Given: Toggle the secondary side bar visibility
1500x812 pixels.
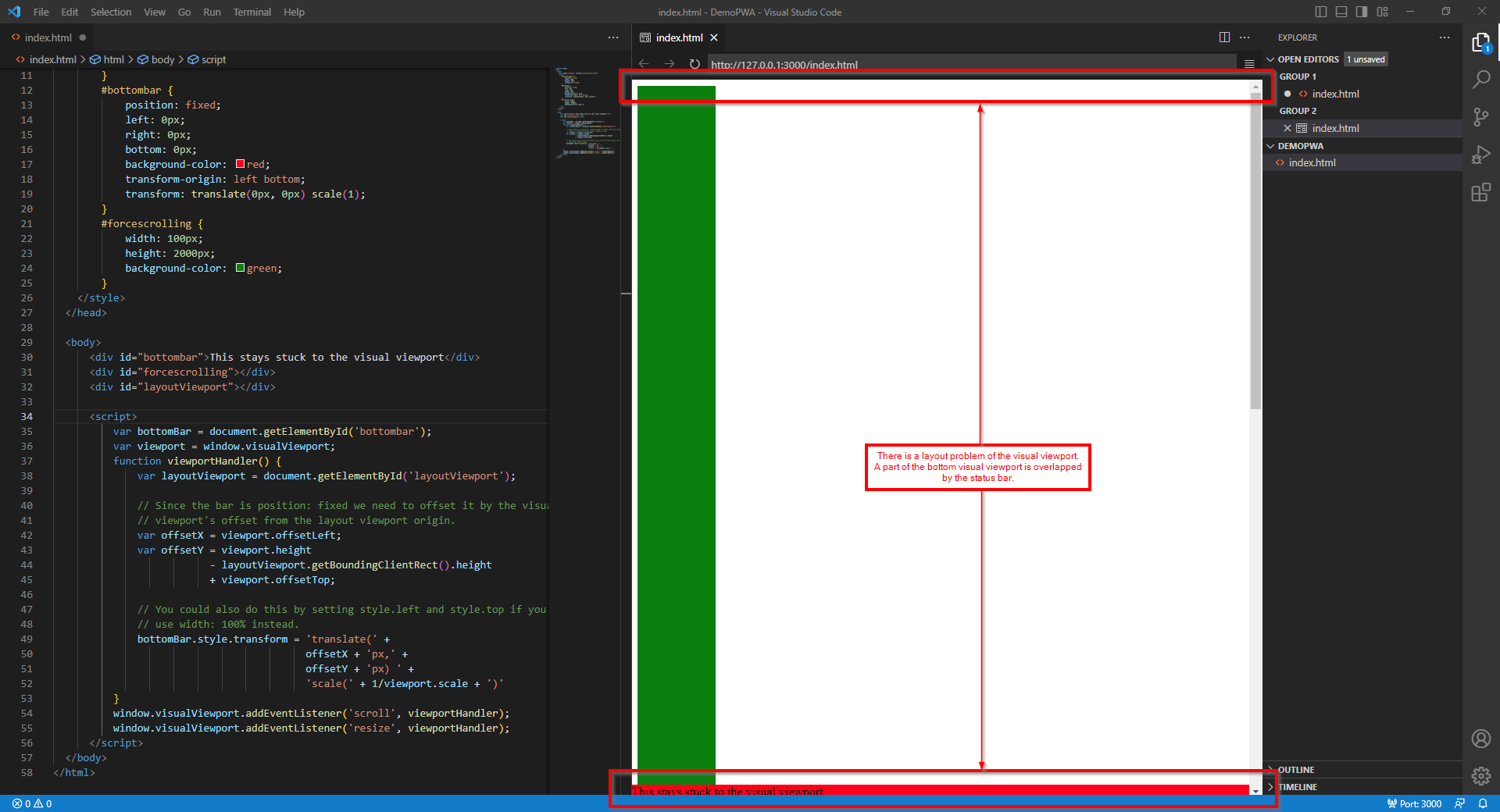Looking at the screenshot, I should tap(1360, 12).
